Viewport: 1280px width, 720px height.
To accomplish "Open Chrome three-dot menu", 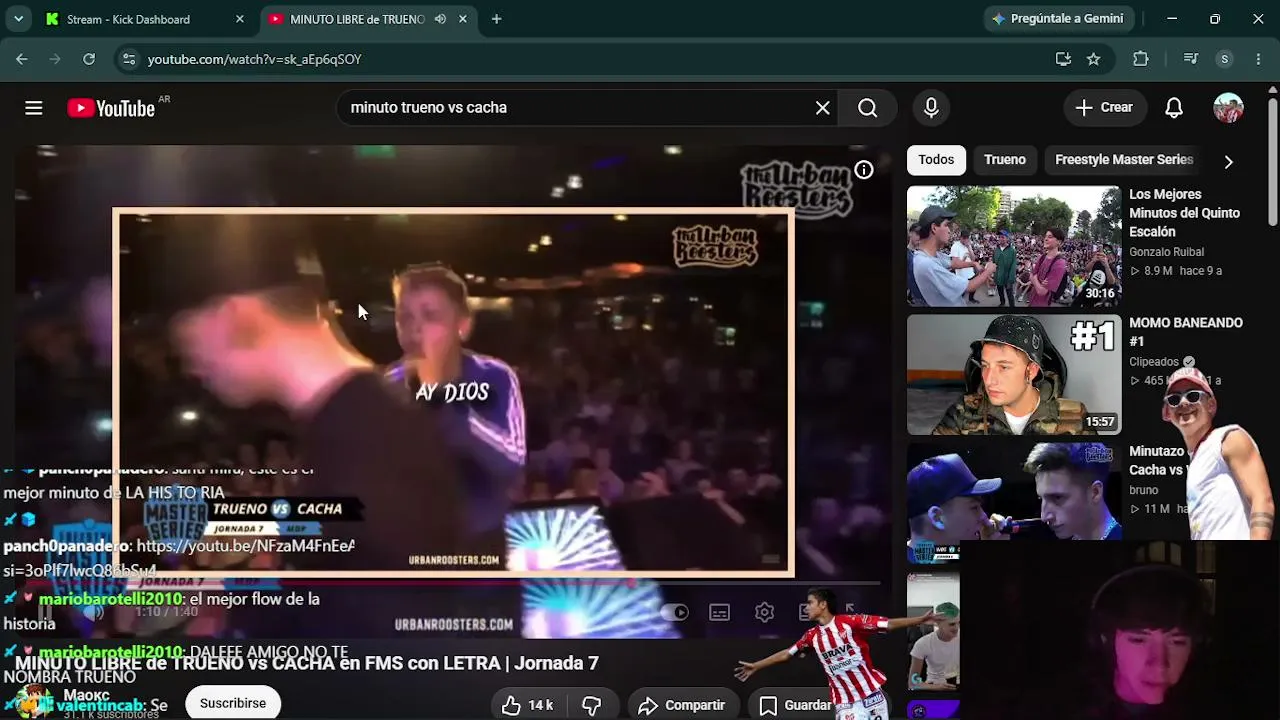I will 1257,59.
